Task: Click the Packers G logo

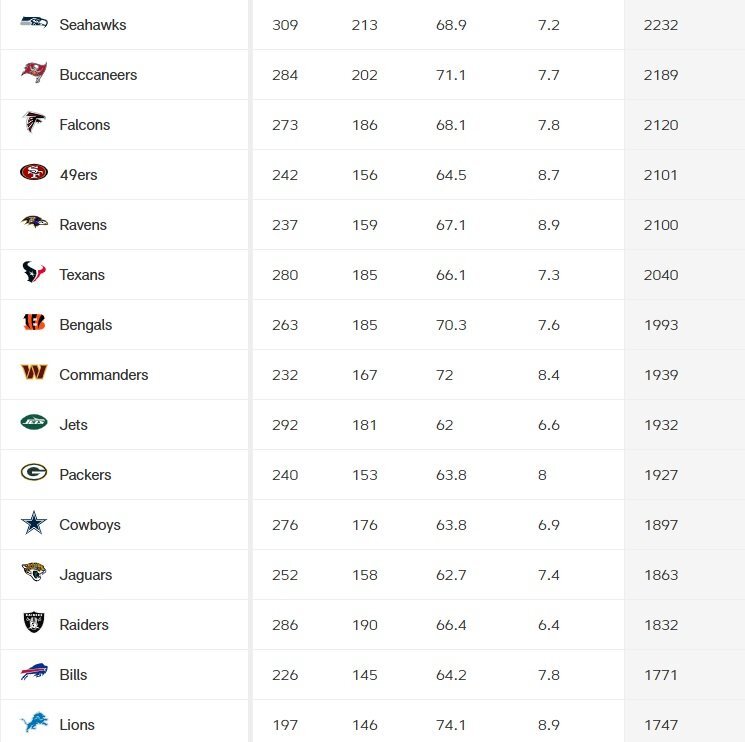Action: click(x=34, y=472)
